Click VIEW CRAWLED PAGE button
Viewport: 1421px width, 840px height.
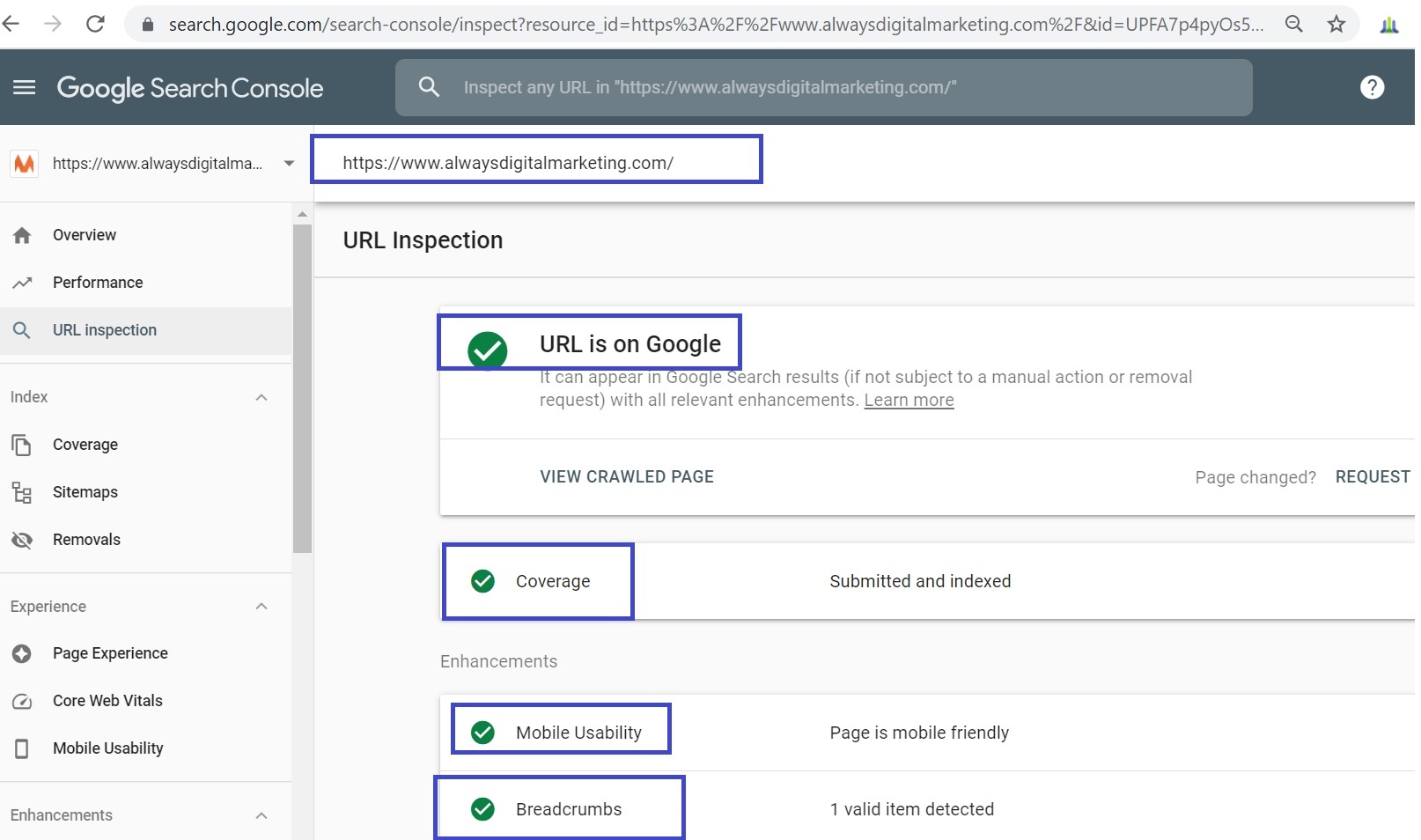point(627,476)
